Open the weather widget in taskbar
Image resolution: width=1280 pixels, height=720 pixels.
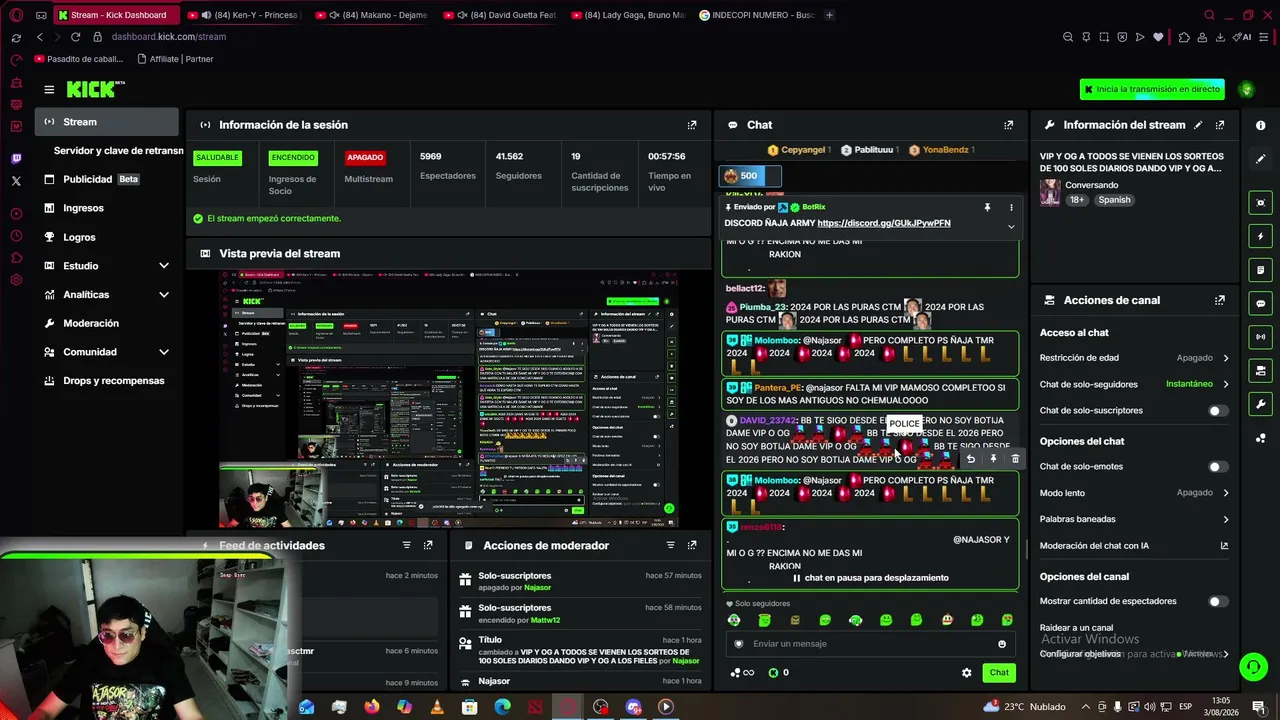coord(1024,707)
